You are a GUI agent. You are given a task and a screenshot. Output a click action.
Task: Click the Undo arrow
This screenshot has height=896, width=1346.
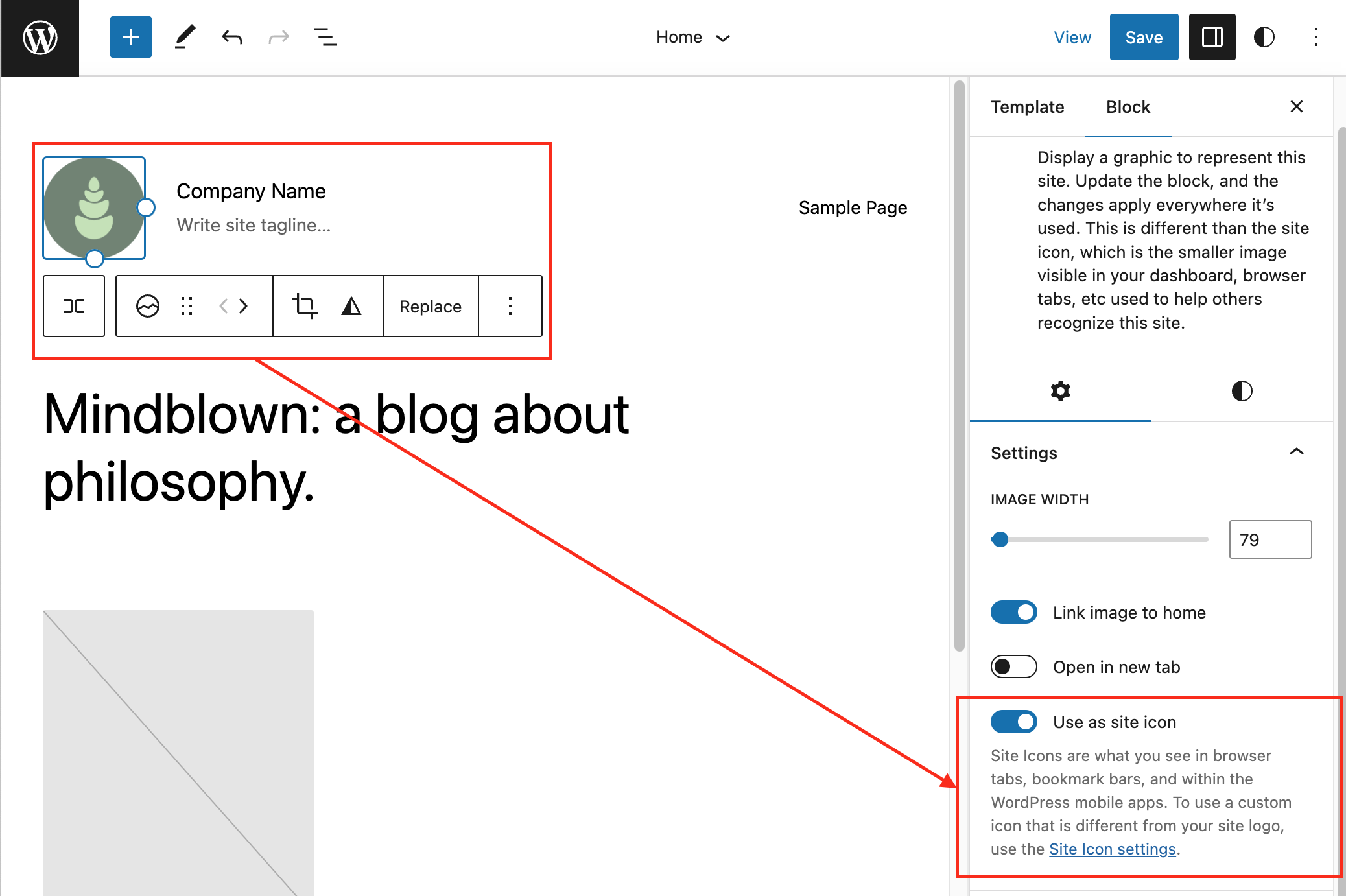(x=231, y=37)
